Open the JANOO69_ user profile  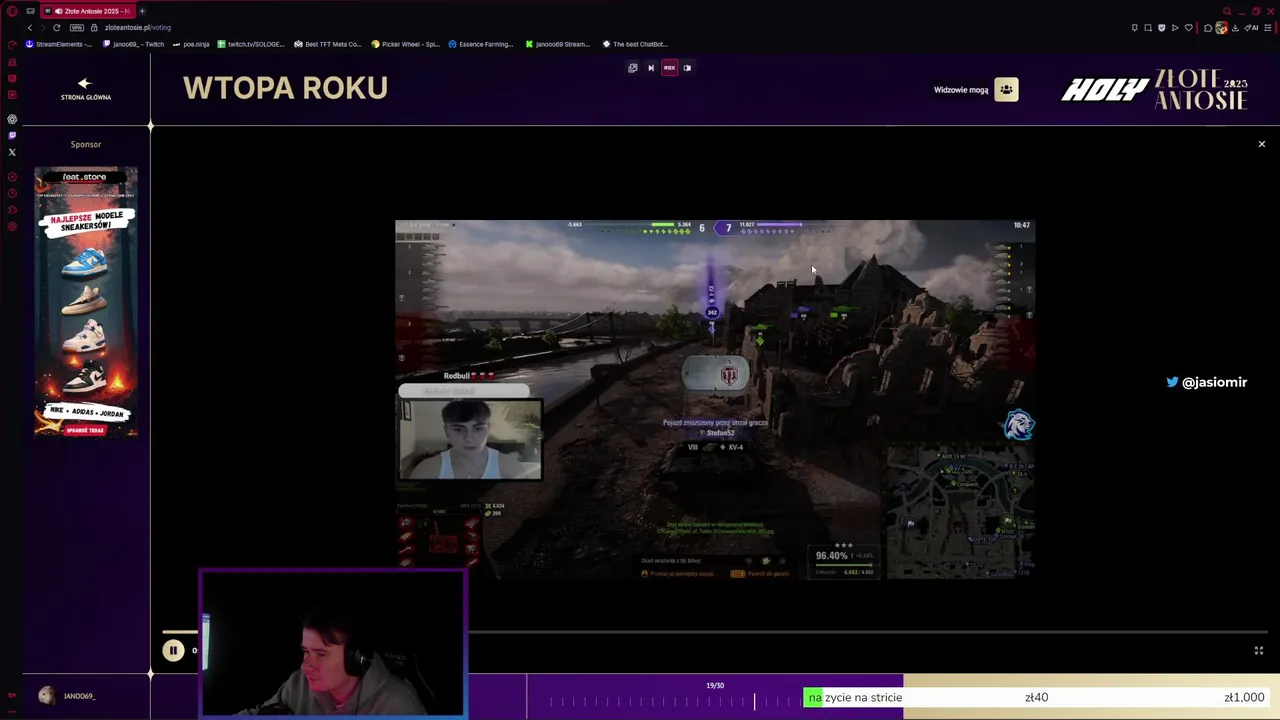(68, 696)
